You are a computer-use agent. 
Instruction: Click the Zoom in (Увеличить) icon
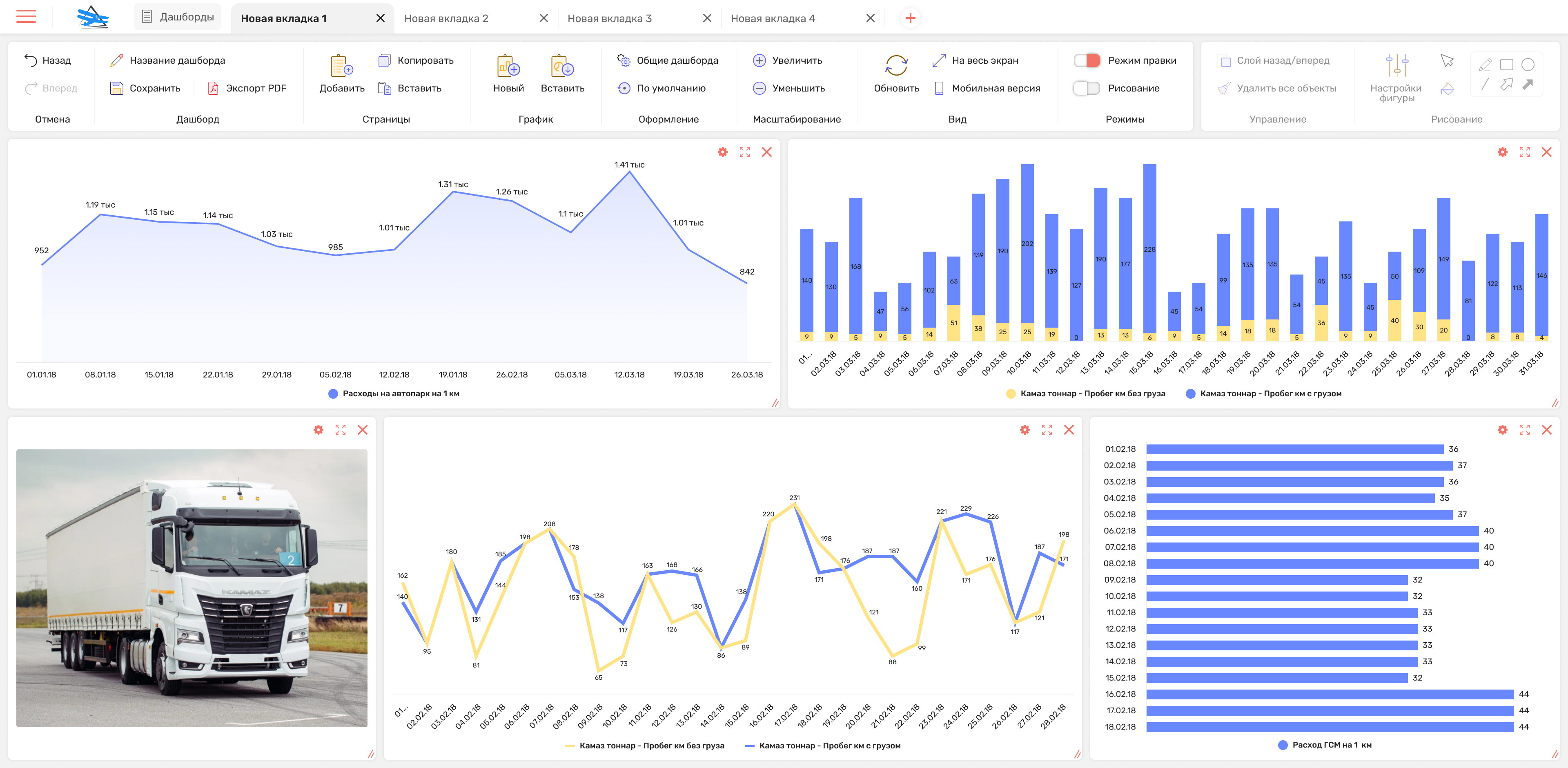point(759,60)
